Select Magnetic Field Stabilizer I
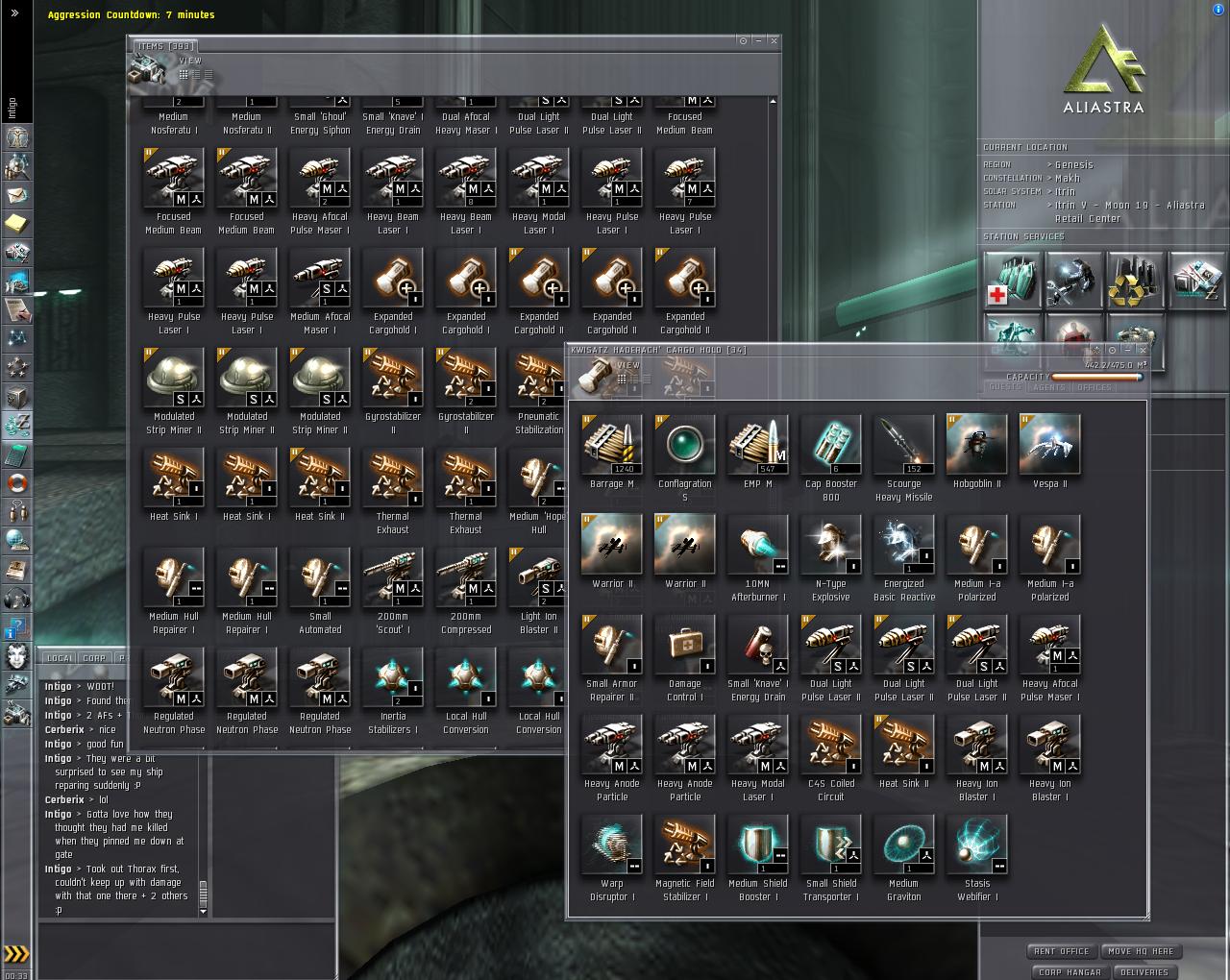The width and height of the screenshot is (1230, 980). [685, 858]
